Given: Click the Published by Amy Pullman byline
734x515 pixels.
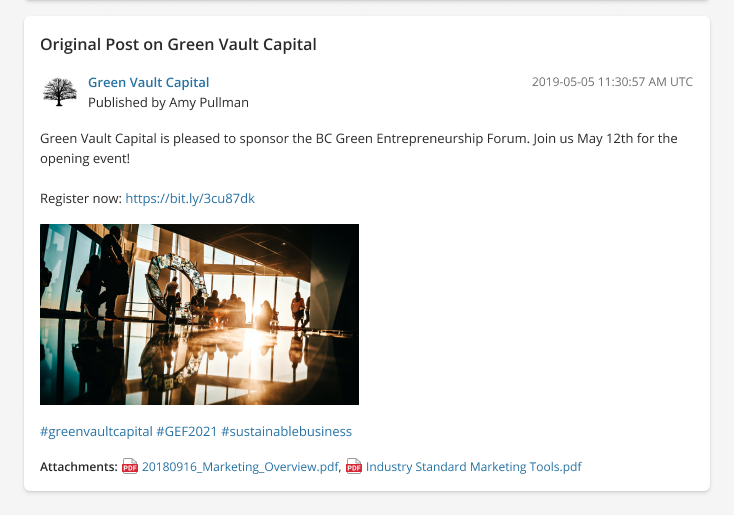Looking at the screenshot, I should [168, 103].
